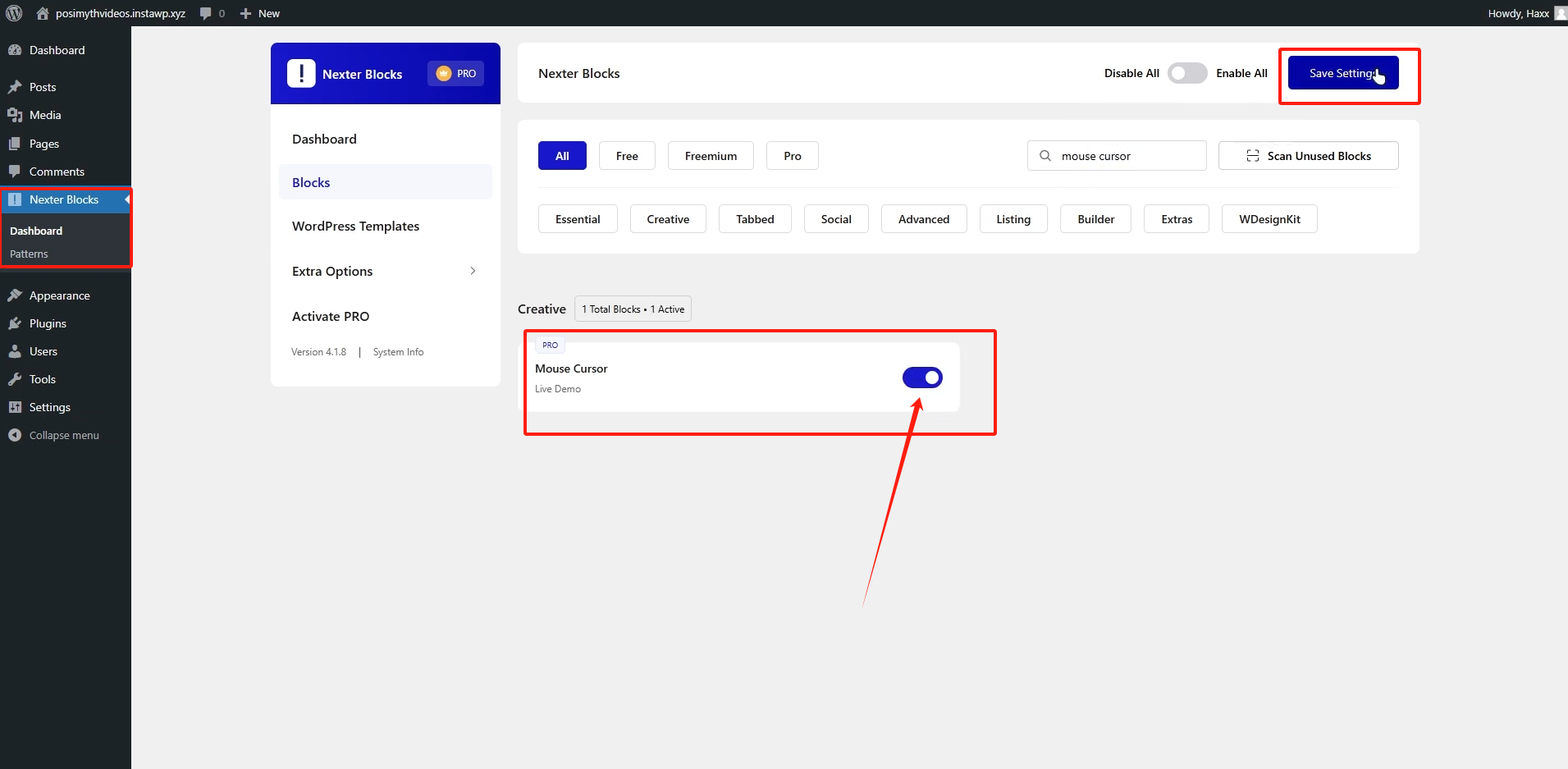Open Pages using the sidebar icon
This screenshot has width=1568, height=769.
tap(16, 143)
